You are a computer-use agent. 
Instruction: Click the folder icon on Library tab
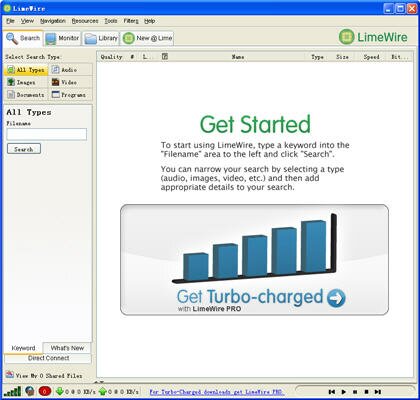point(90,39)
